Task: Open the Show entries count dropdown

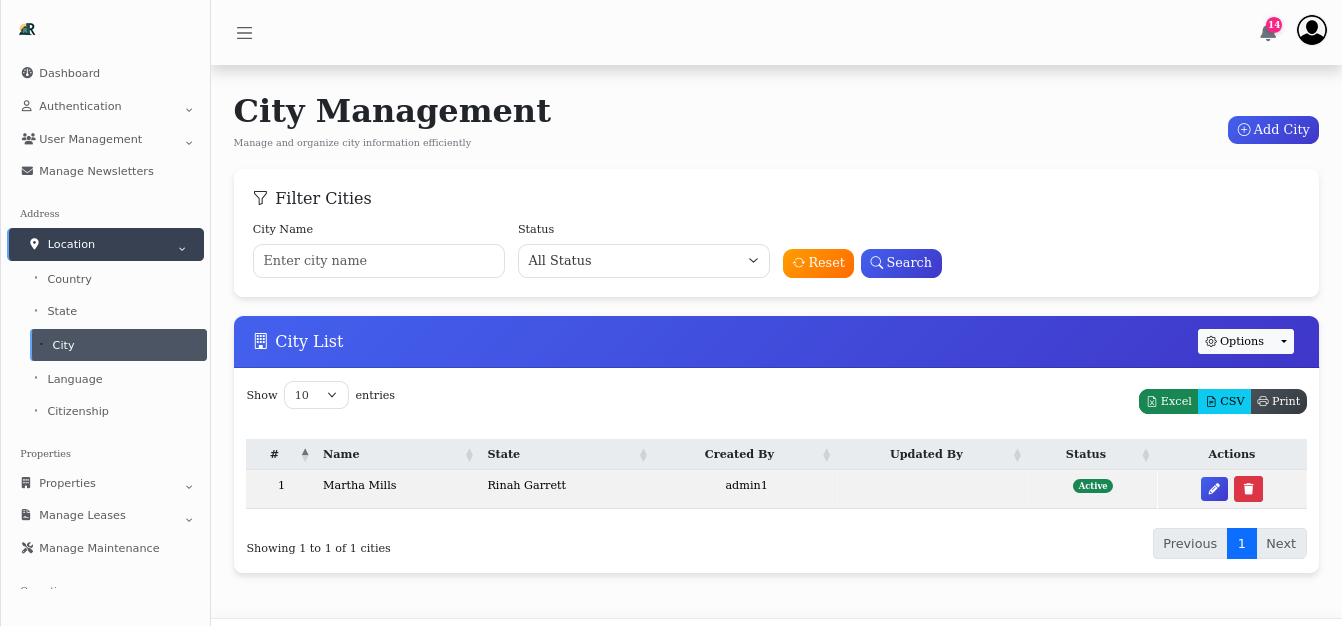Action: (315, 394)
